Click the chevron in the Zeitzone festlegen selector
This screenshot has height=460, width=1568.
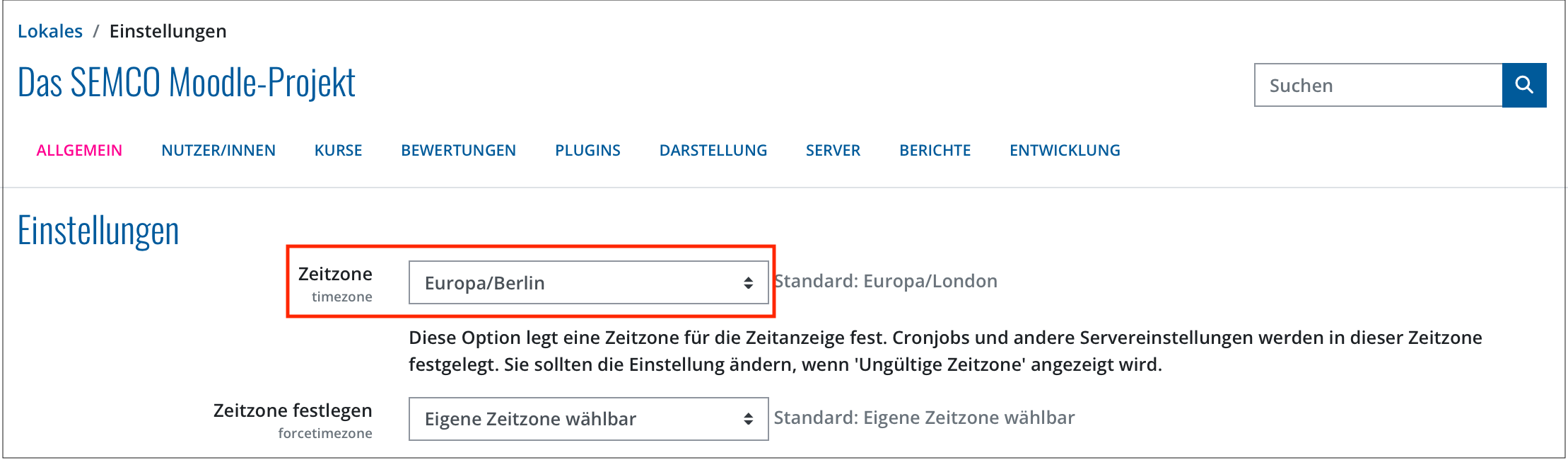point(747,418)
